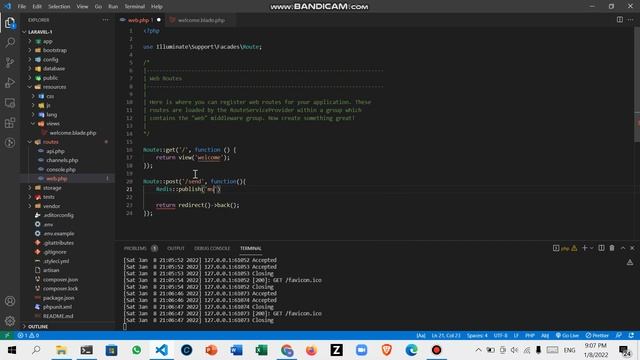Open Windows Start menu
Image resolution: width=640 pixels, height=360 pixels.
point(11,350)
